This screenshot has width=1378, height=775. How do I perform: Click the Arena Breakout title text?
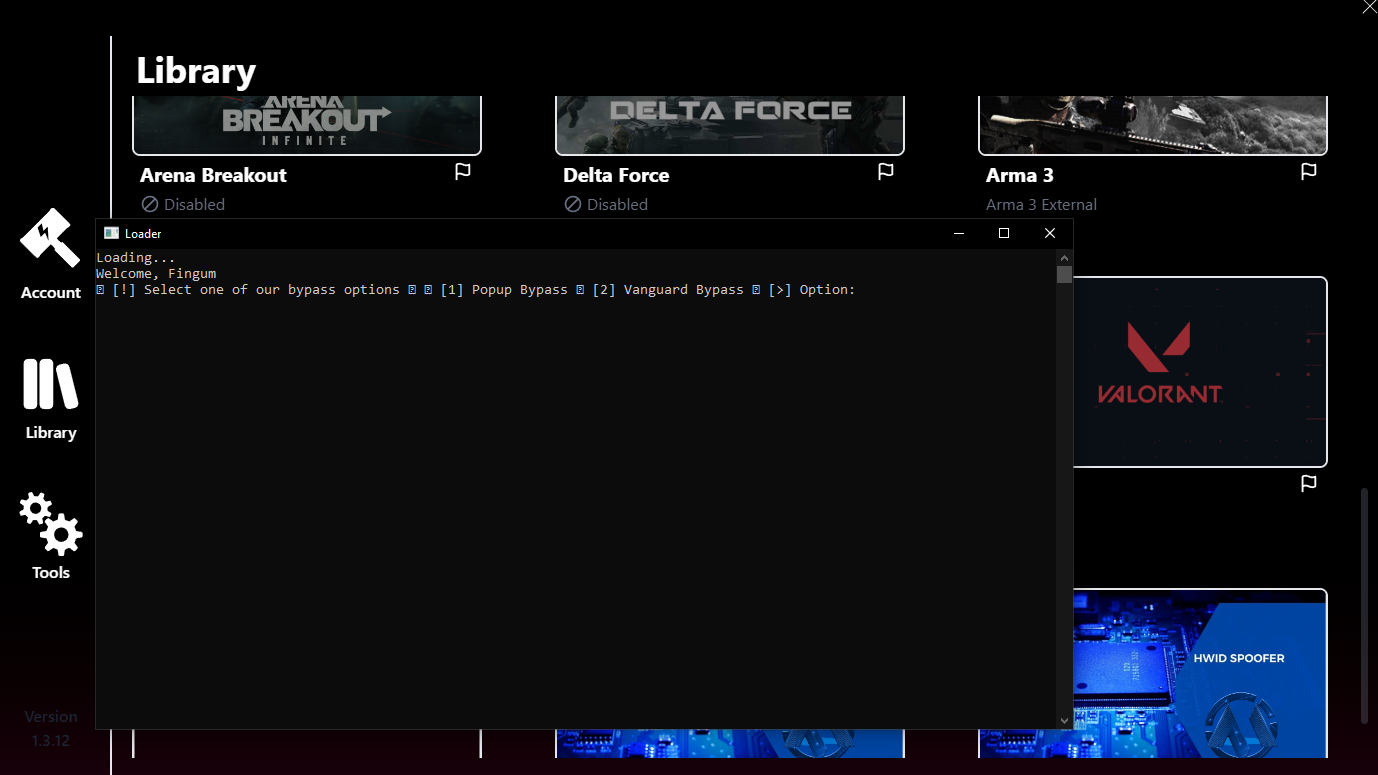[x=213, y=175]
